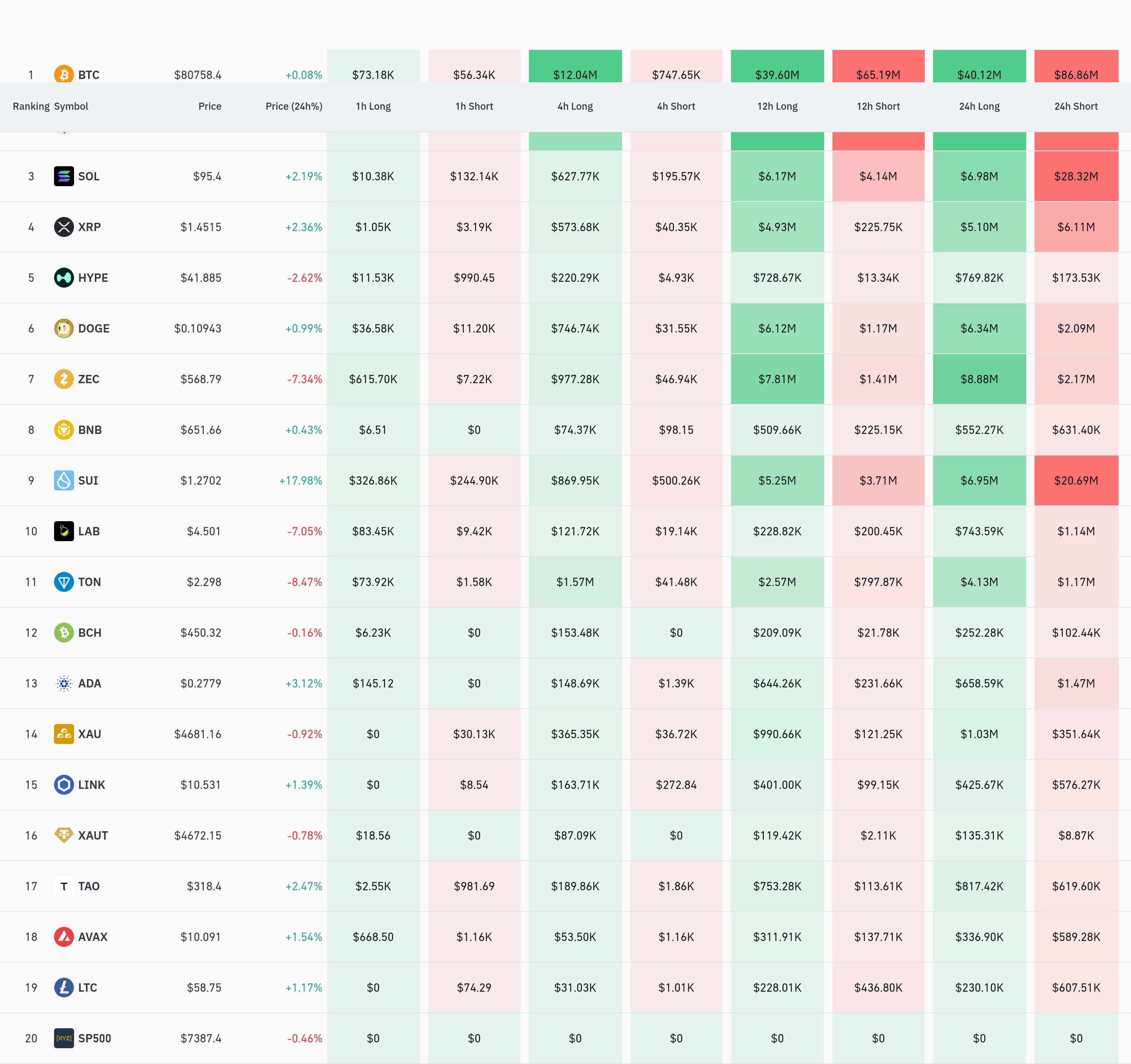Sort by the 24h Short column header

[x=1076, y=106]
